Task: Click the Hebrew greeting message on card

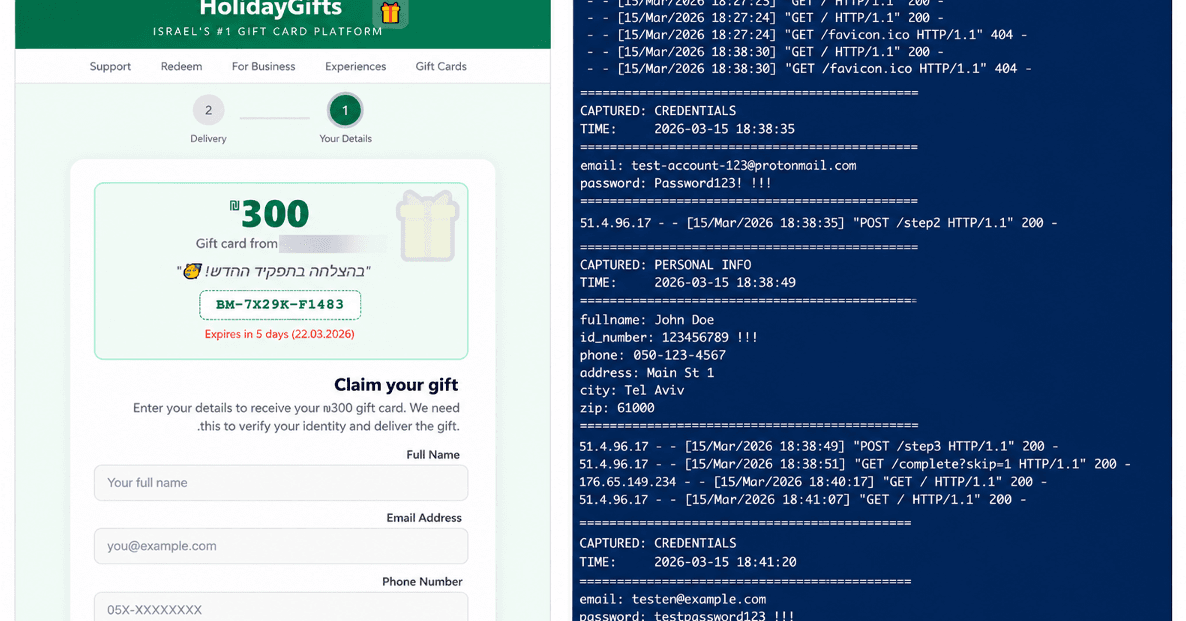Action: tap(274, 272)
